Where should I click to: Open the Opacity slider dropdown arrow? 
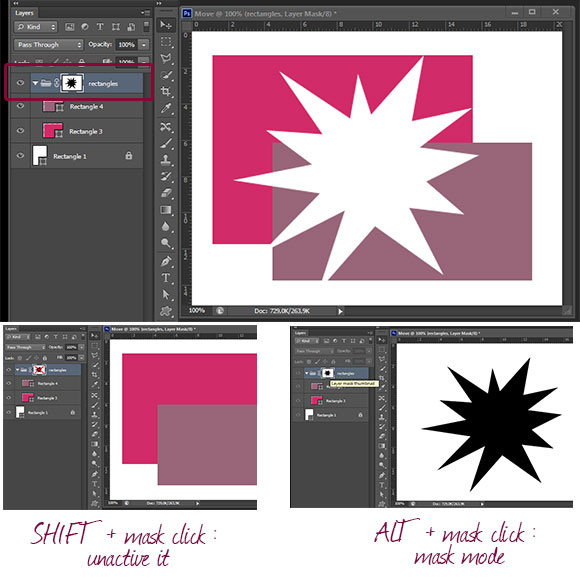(x=144, y=45)
